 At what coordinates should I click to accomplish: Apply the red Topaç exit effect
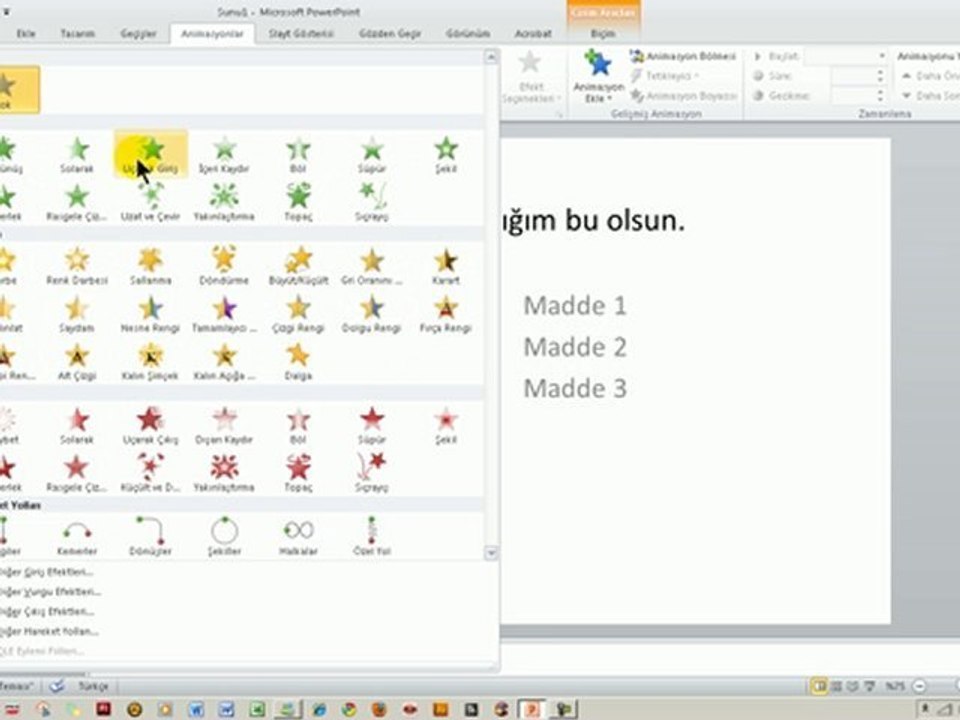pos(298,473)
